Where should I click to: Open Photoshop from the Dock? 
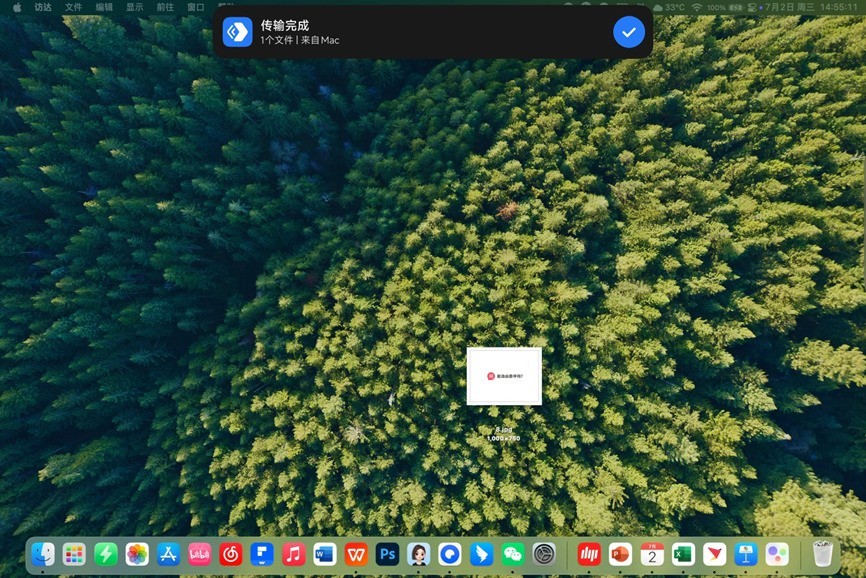click(x=386, y=552)
